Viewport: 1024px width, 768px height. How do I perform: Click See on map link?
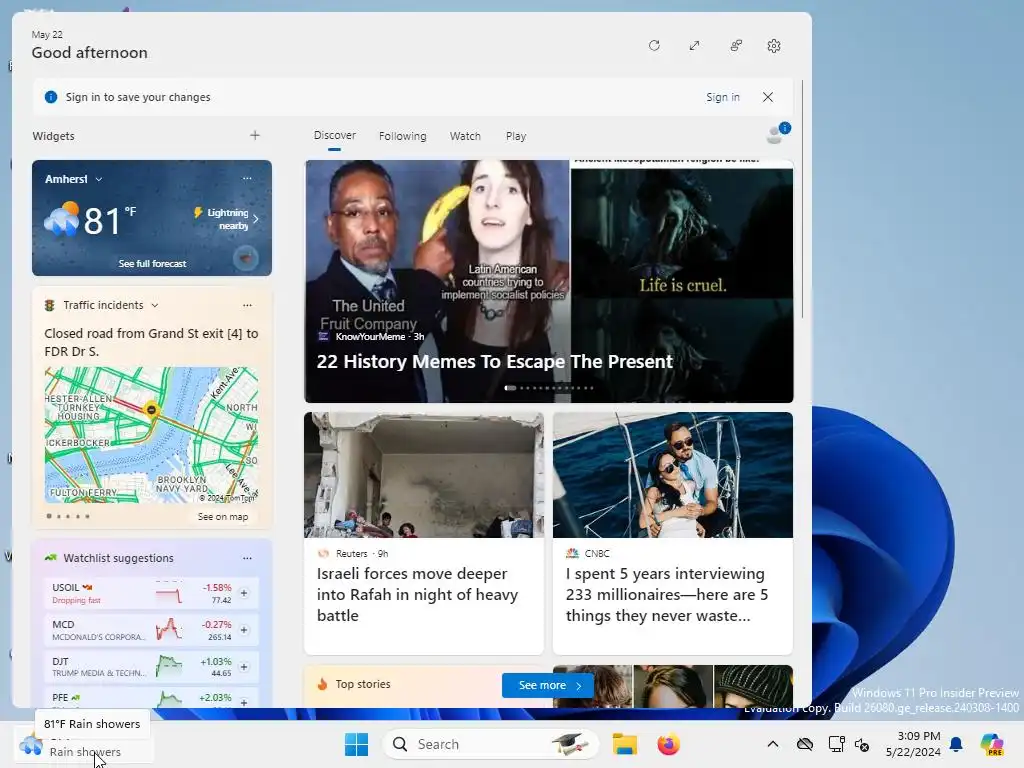(x=223, y=517)
